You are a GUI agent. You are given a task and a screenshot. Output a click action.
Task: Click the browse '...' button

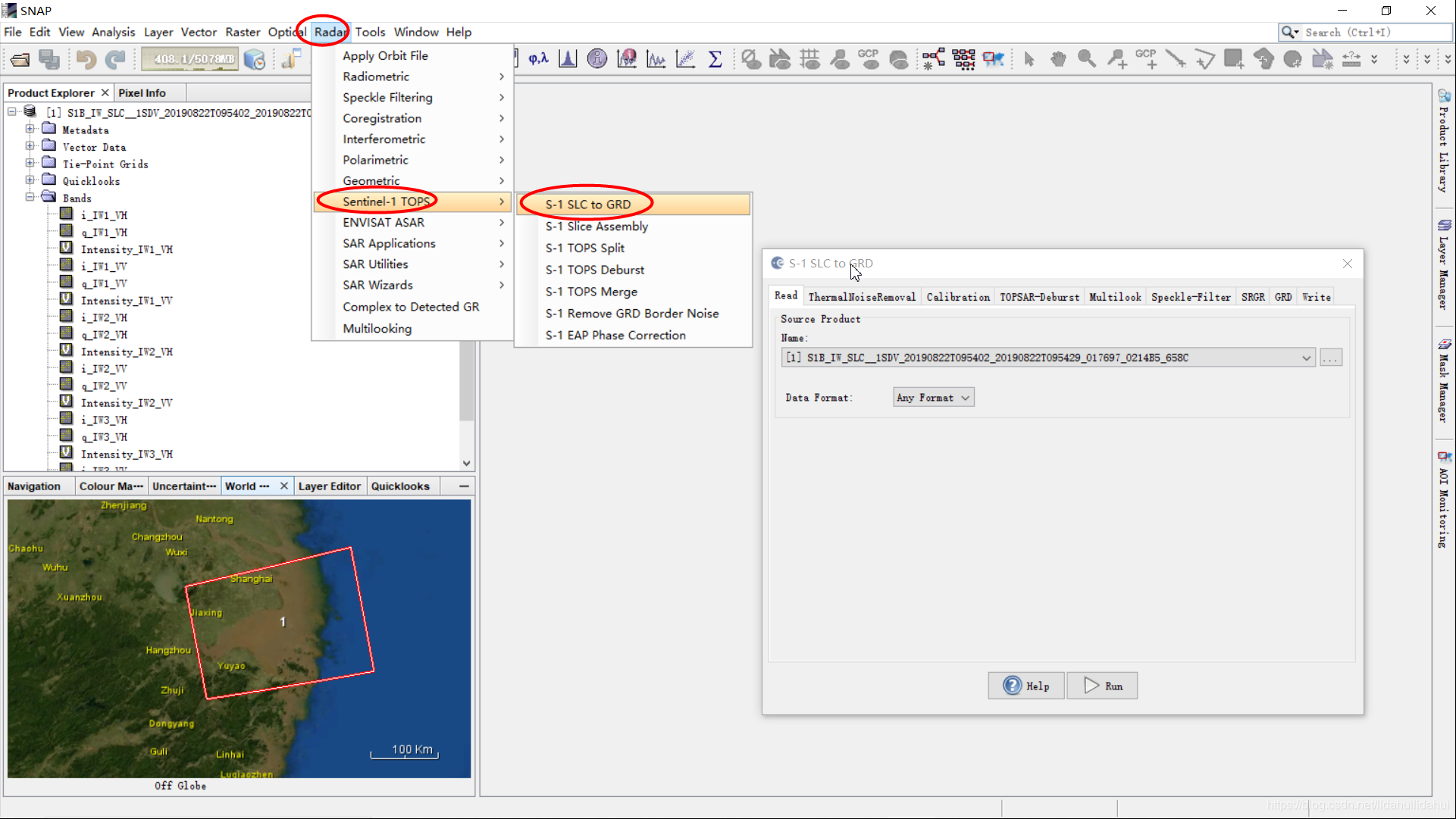(x=1330, y=358)
